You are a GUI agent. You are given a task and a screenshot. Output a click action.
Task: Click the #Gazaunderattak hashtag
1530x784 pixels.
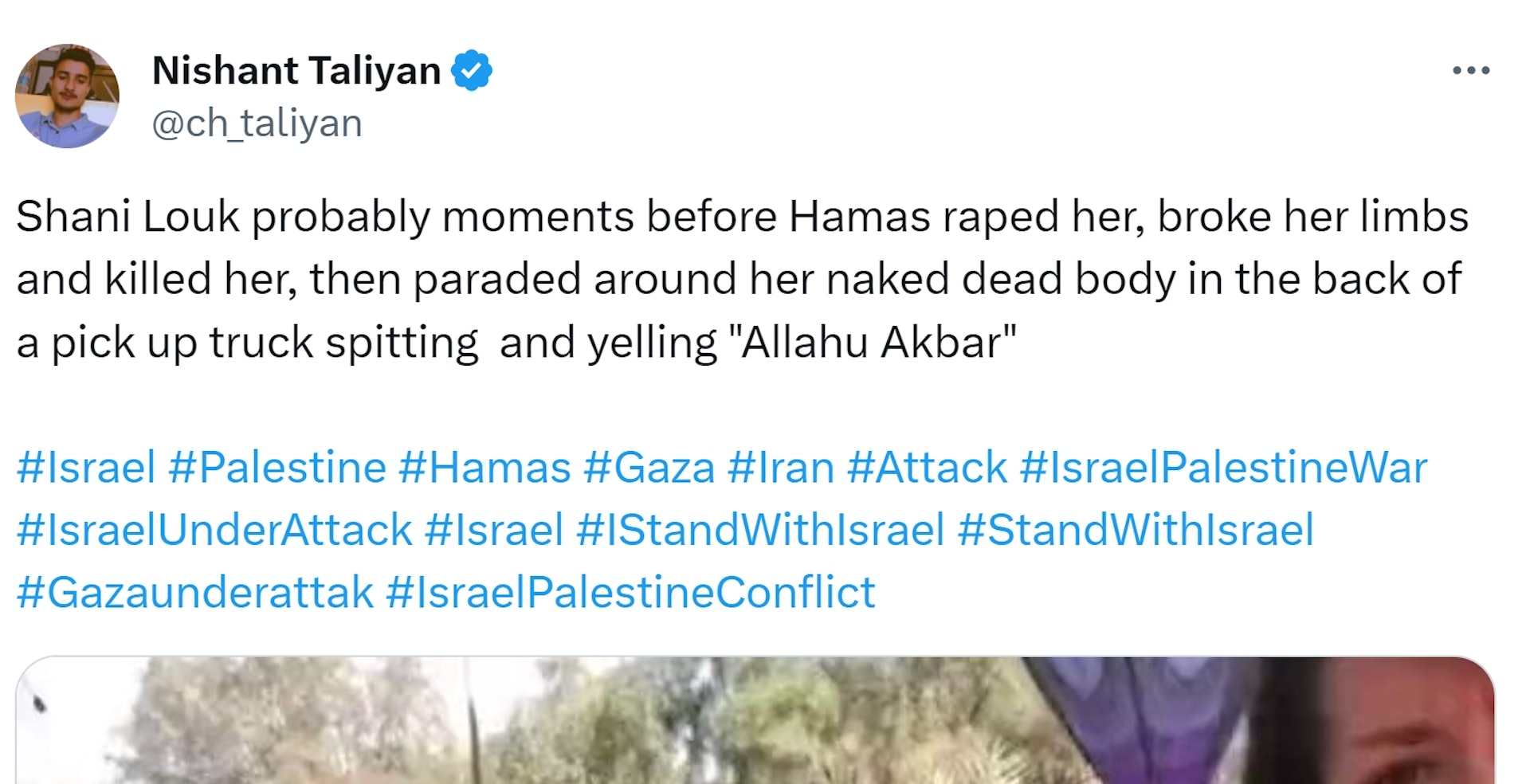tap(194, 593)
